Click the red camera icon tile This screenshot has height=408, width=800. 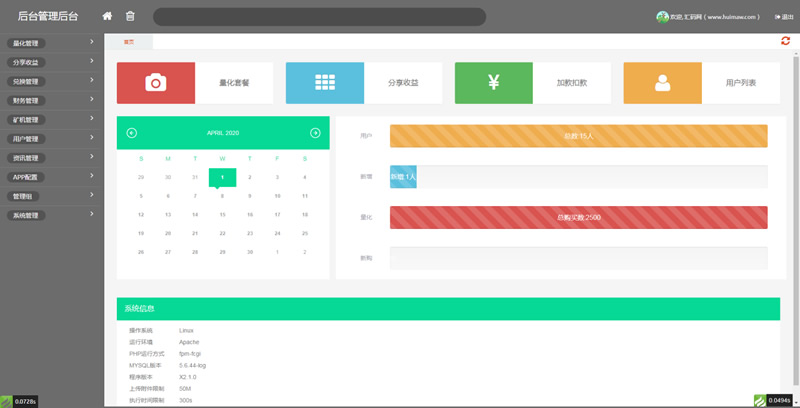click(x=155, y=83)
